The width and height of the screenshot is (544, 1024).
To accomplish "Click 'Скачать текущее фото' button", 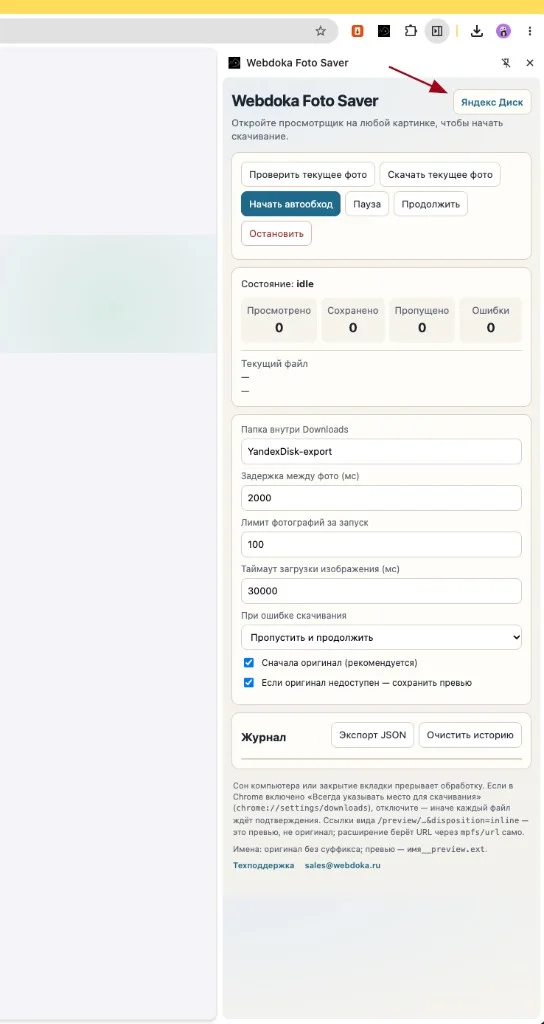I will [440, 175].
